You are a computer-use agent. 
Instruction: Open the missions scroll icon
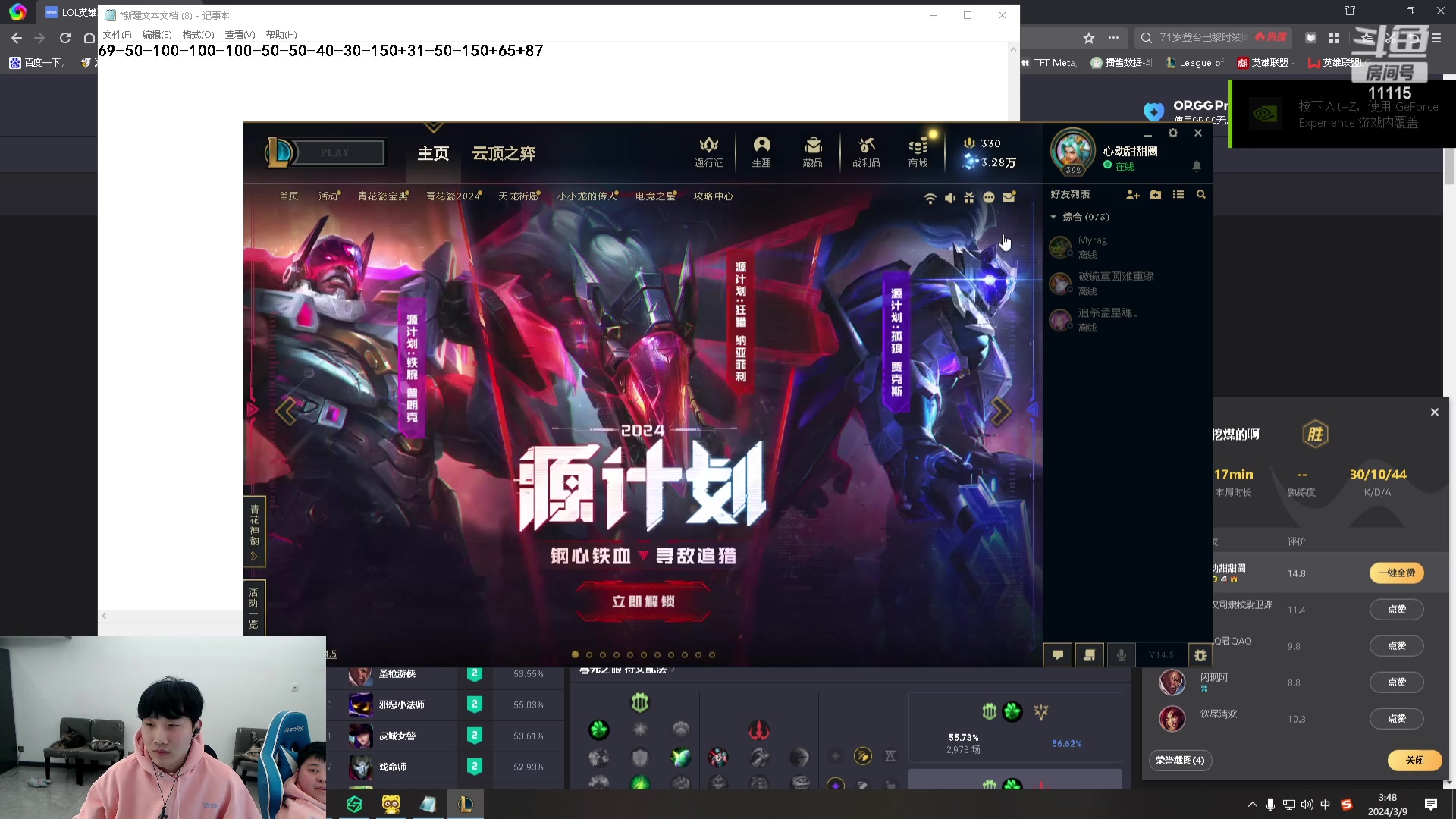(x=1090, y=655)
